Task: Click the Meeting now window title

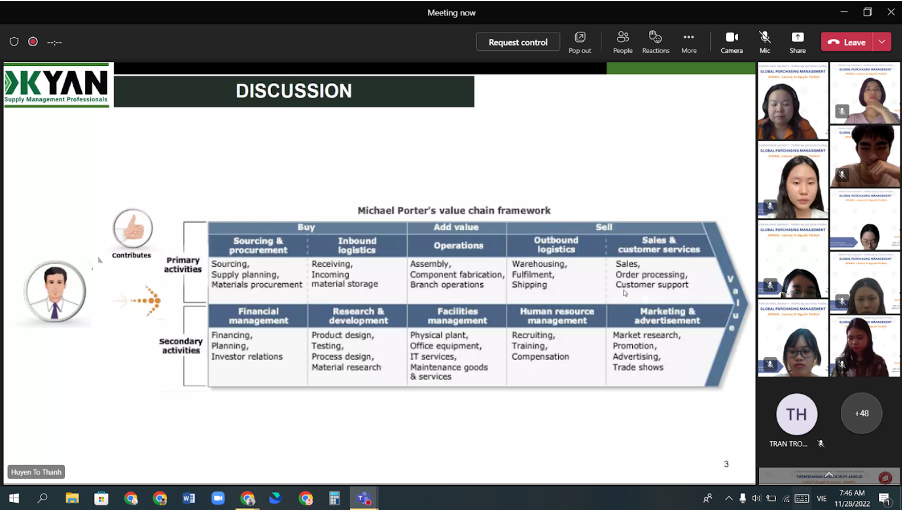Action: point(452,13)
